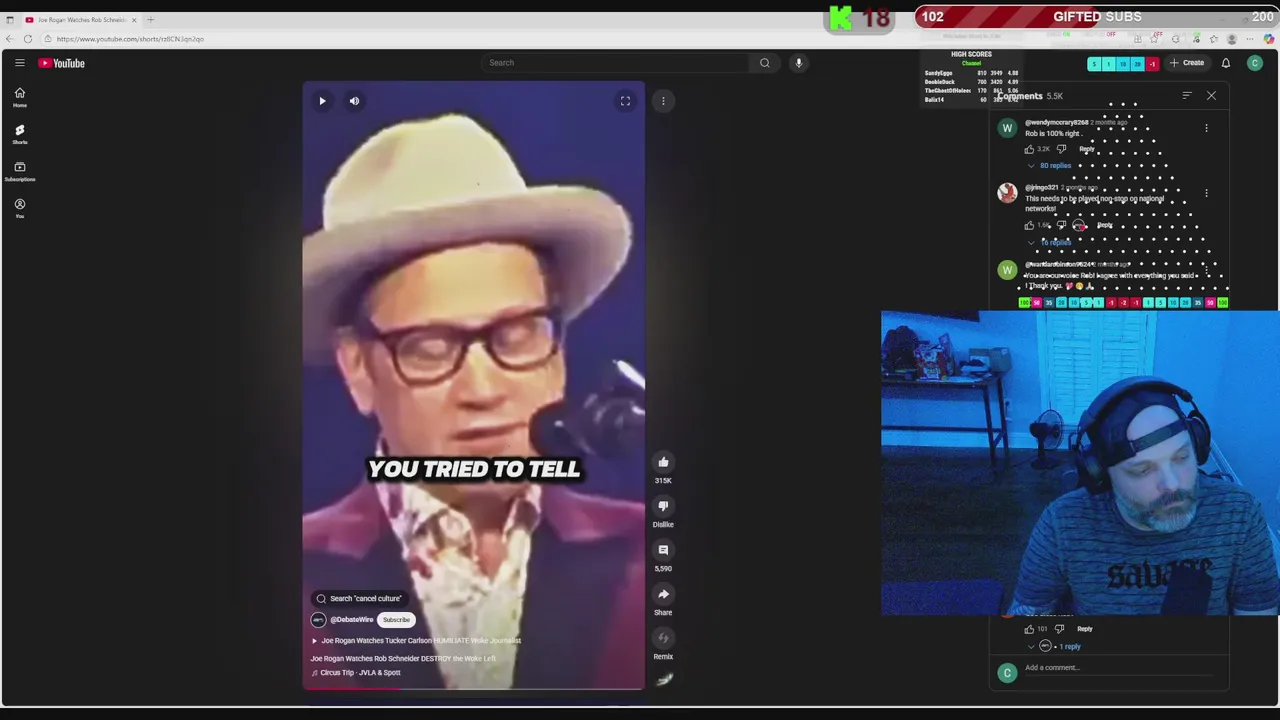Click the @wendymccrary8268 username

click(x=1056, y=123)
